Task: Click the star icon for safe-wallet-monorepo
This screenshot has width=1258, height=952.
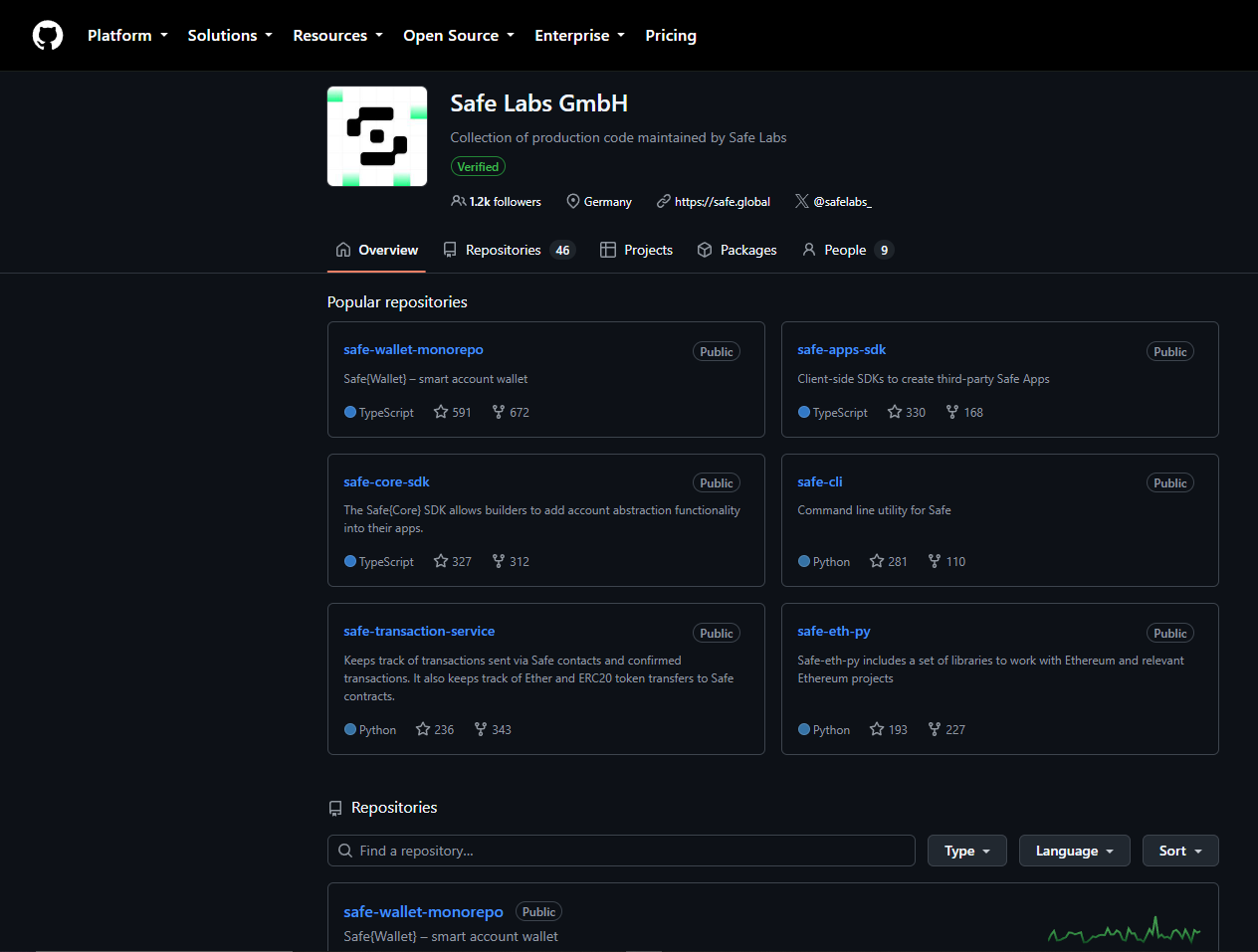Action: (x=441, y=412)
